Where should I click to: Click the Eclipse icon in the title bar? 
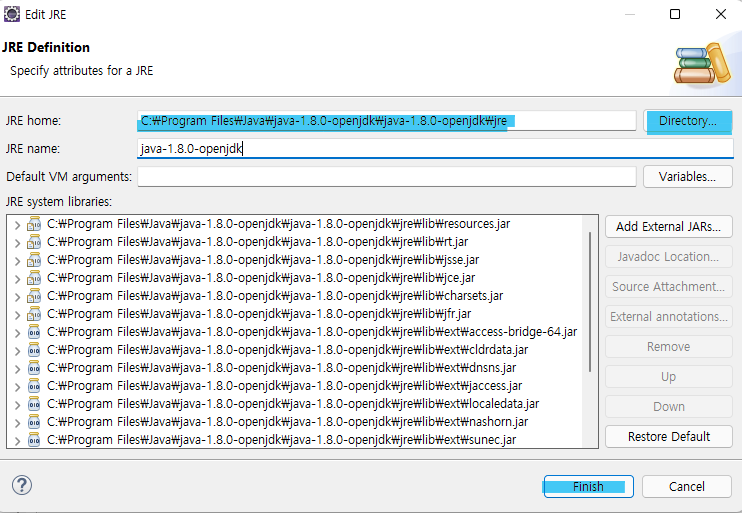11,14
